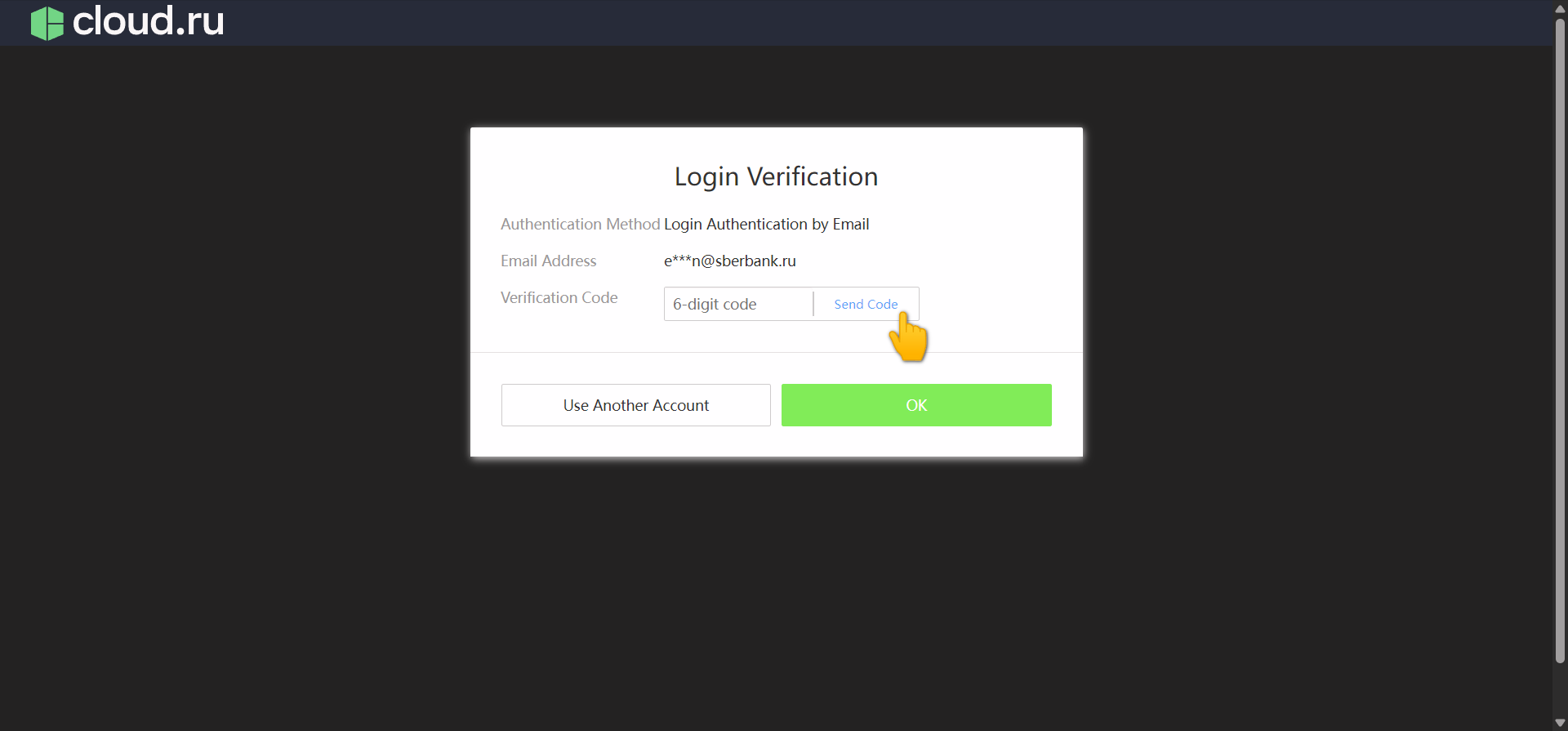Click the vertical scrollbar thumb
Viewport: 1568px width, 731px height.
pyautogui.click(x=1560, y=340)
